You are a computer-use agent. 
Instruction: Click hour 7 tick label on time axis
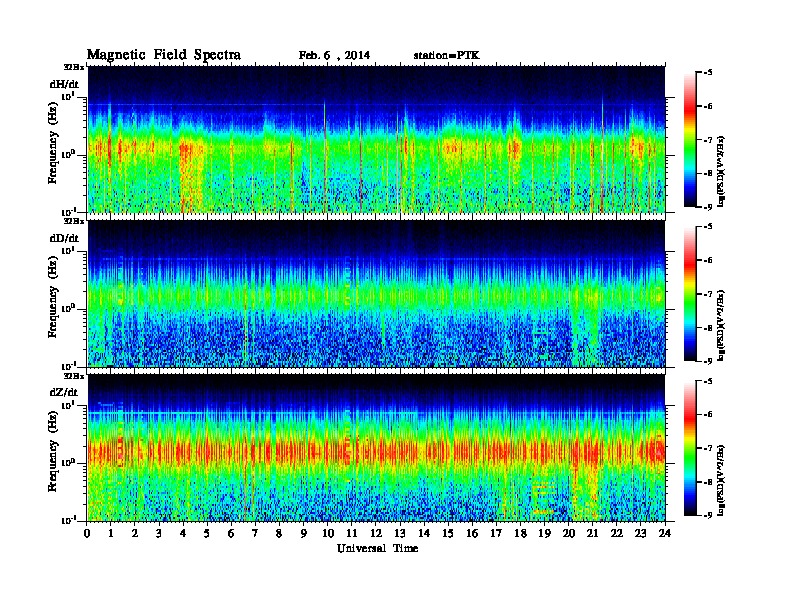(x=255, y=533)
